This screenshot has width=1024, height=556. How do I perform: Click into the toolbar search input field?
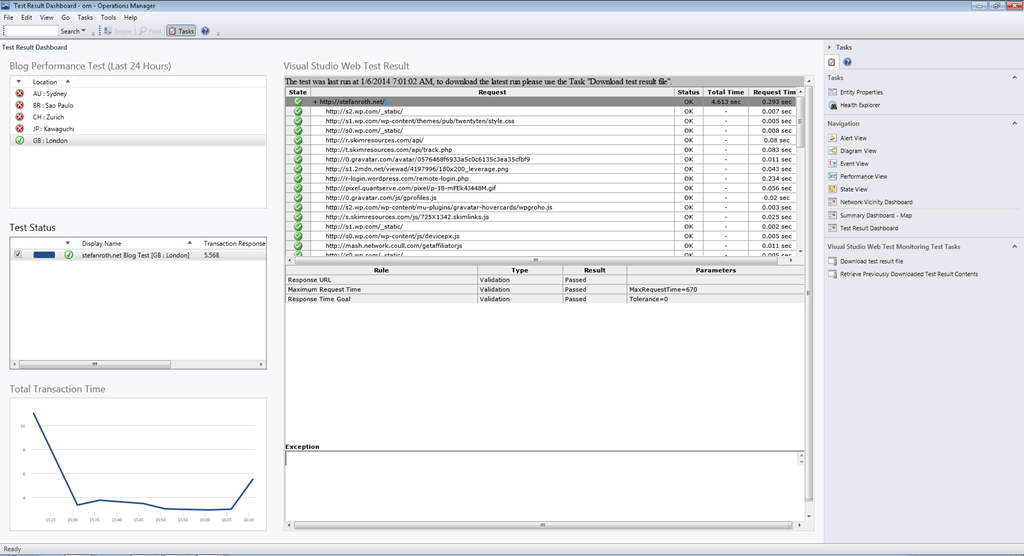[31, 31]
